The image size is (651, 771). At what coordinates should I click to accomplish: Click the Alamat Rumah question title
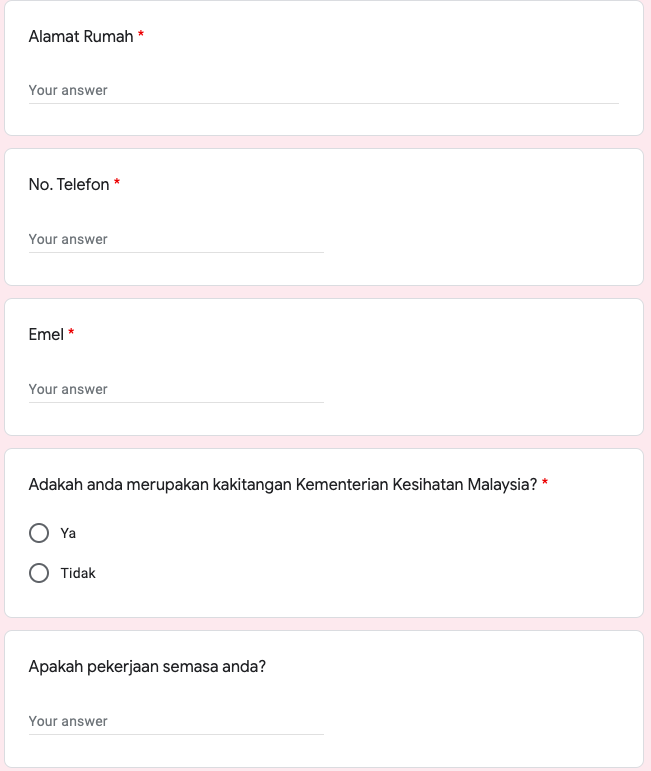point(81,36)
